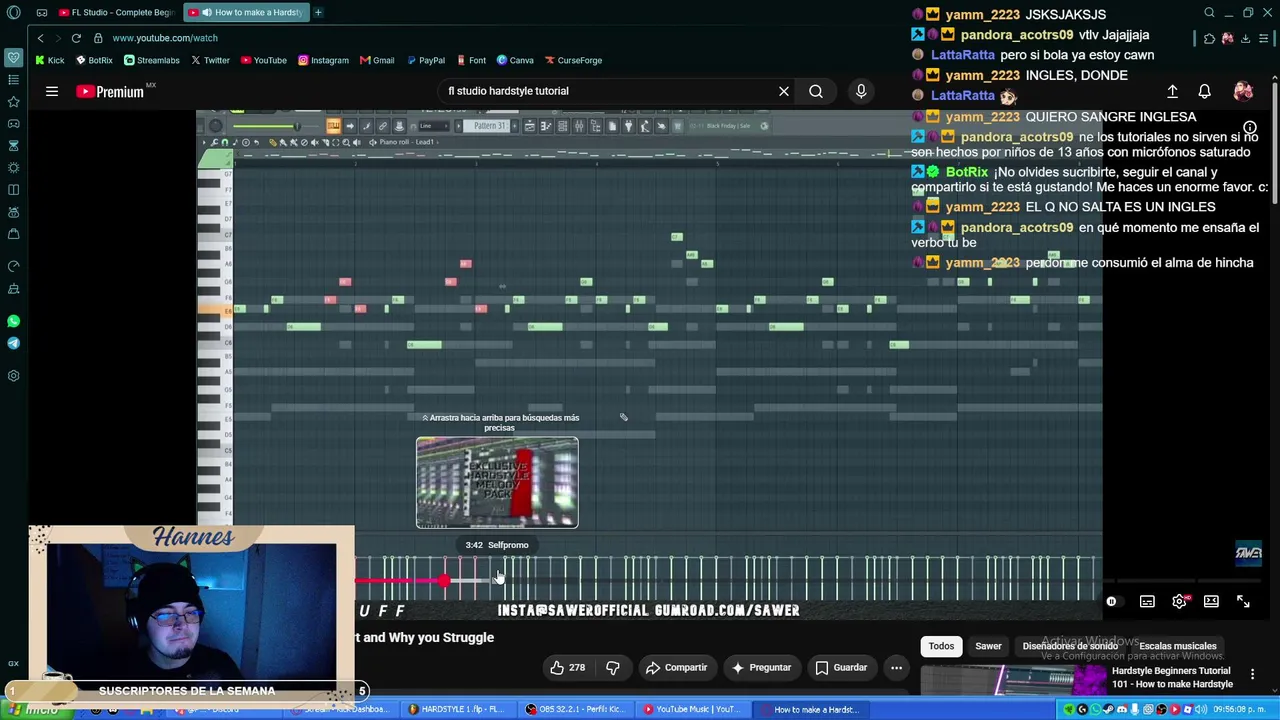Screen dimensions: 1280x720
Task: Open browser downloads icon
Action: (x=1245, y=38)
